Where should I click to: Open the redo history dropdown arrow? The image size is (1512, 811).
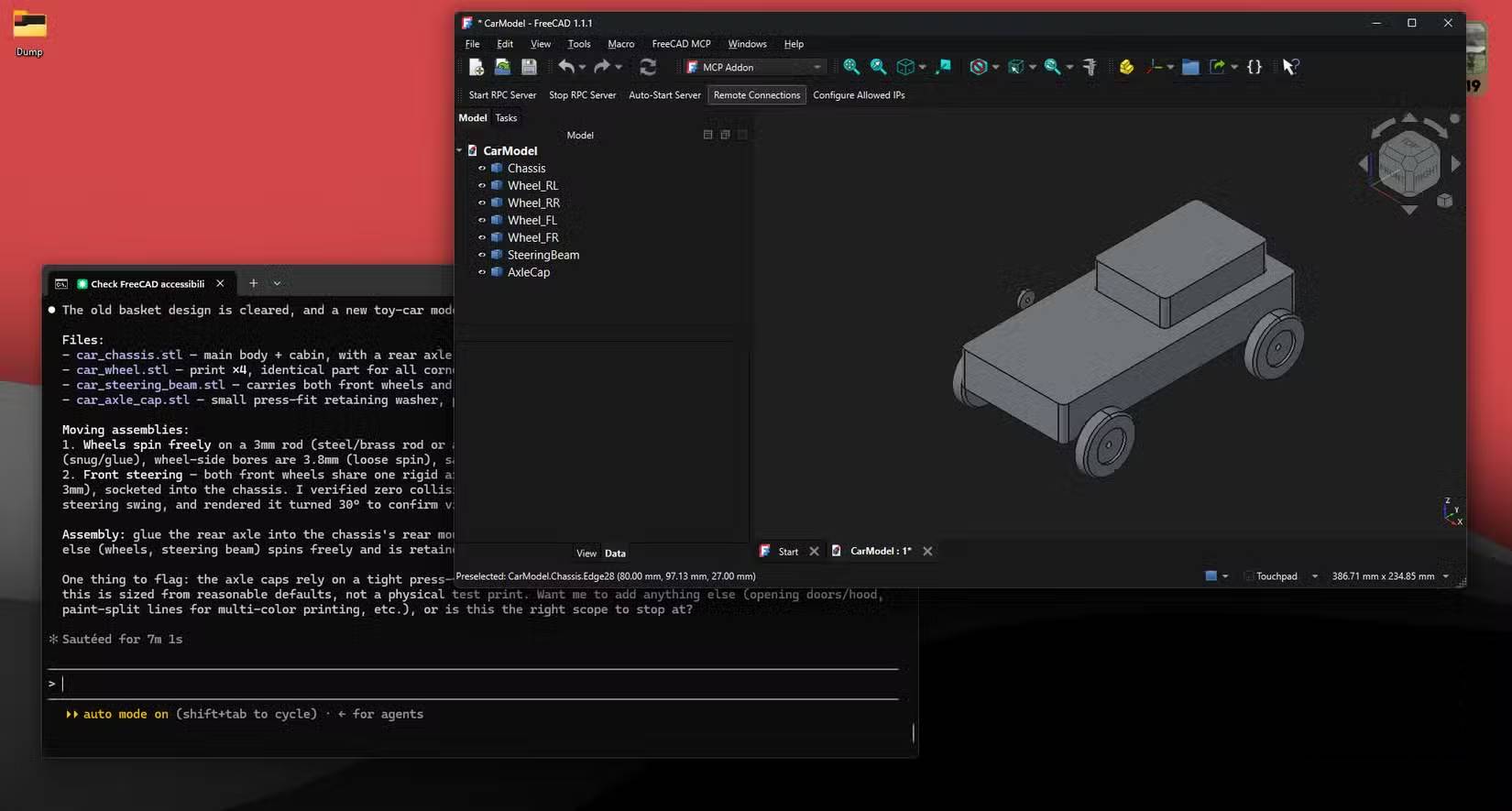tap(619, 67)
